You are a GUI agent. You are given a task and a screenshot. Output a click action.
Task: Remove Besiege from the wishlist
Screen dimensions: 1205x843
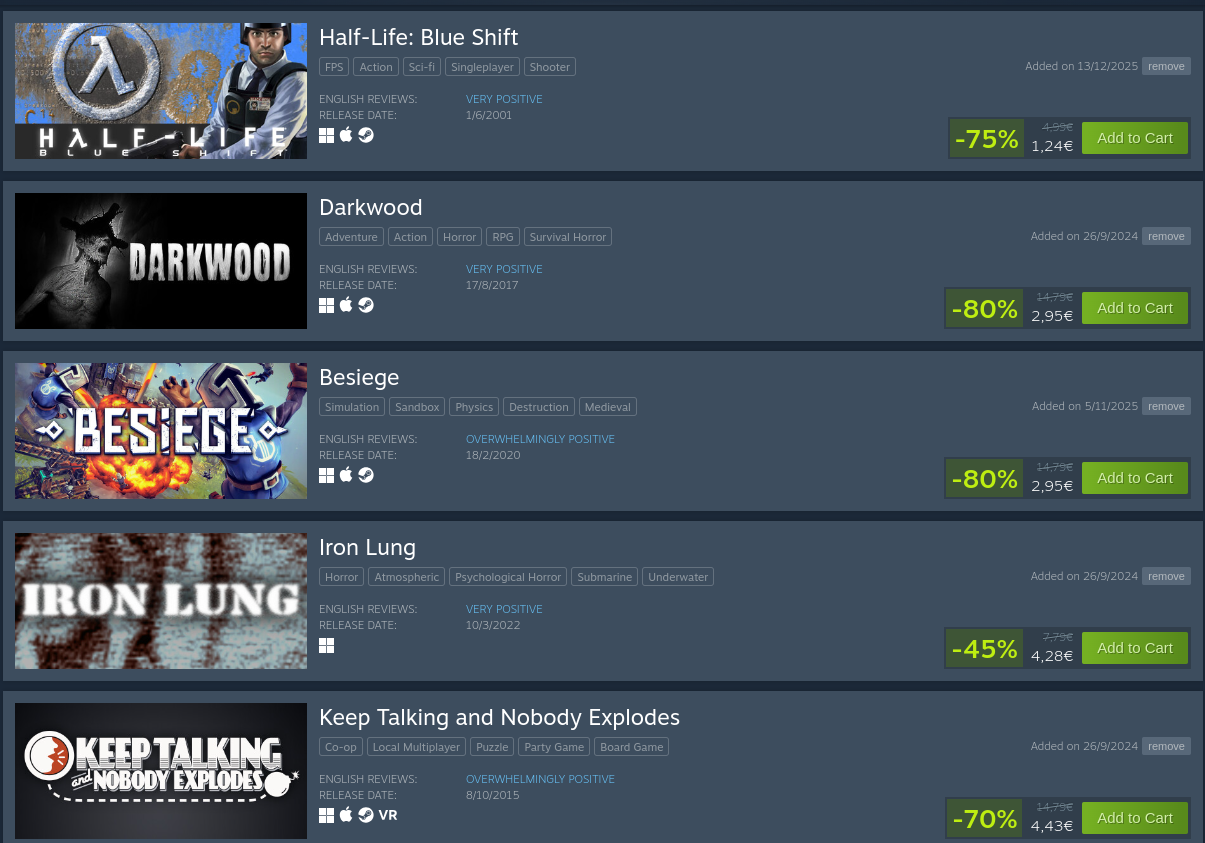(1166, 406)
